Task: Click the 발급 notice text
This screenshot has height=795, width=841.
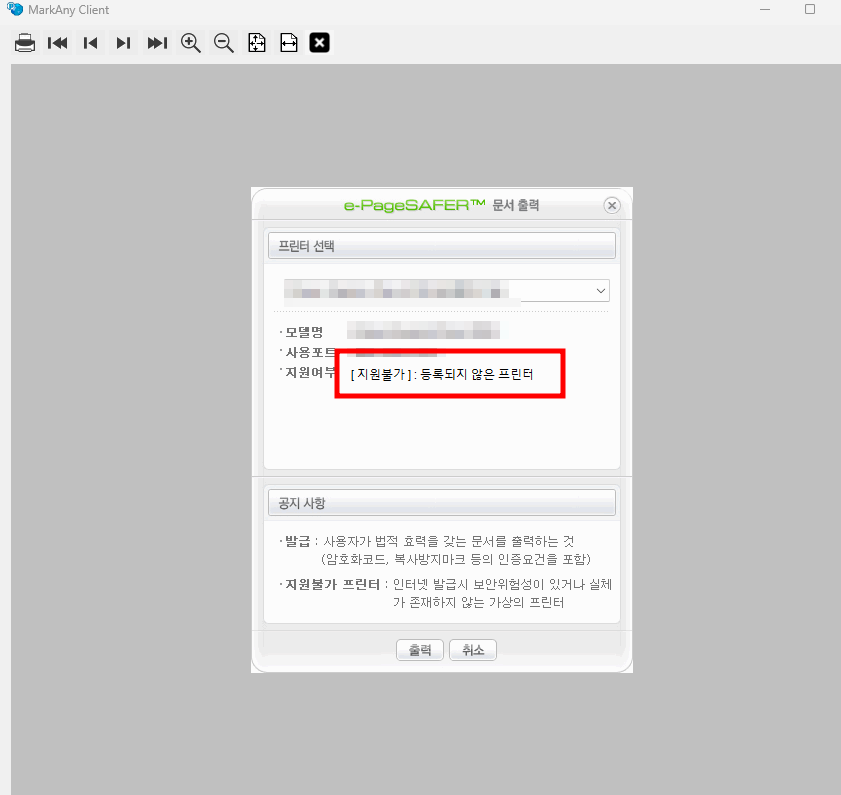Action: point(435,550)
